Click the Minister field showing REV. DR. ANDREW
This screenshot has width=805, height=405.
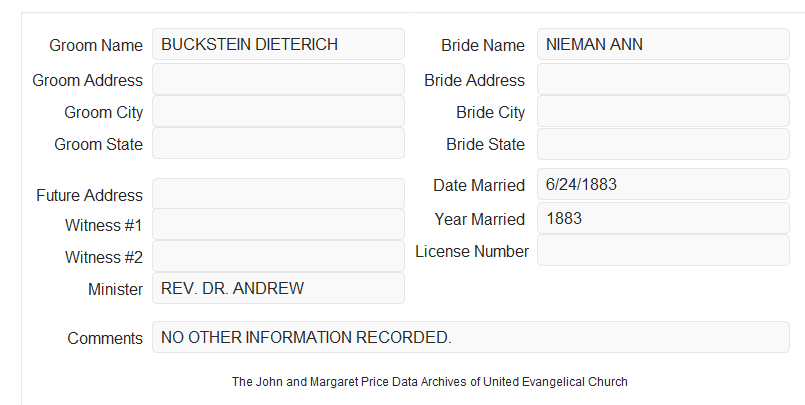pyautogui.click(x=278, y=288)
